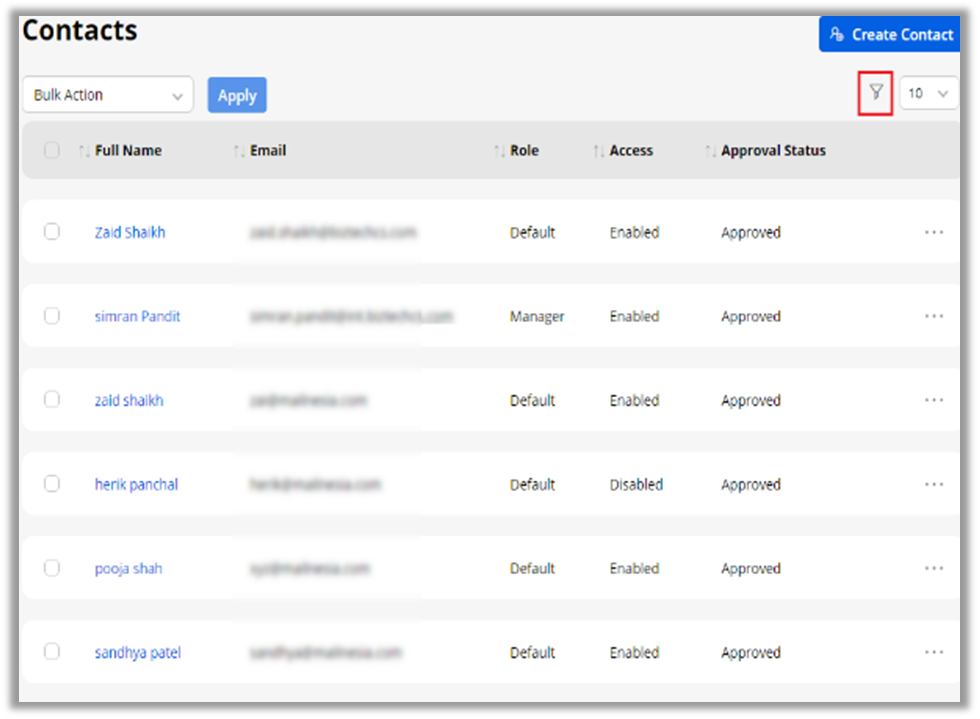This screenshot has height=719, width=980.
Task: Open the herik panchal contact link
Action: (x=136, y=484)
